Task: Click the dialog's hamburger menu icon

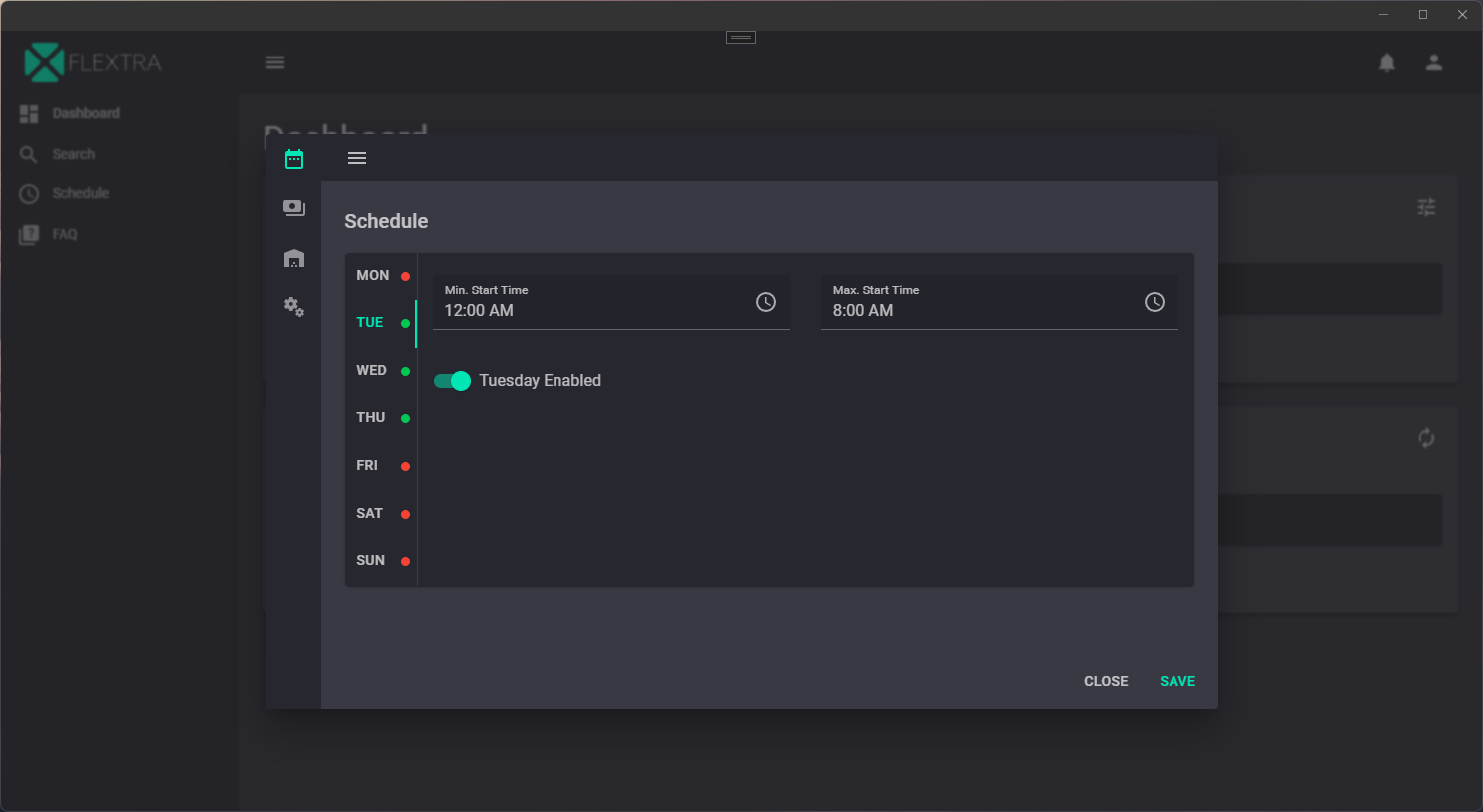Action: coord(357,158)
